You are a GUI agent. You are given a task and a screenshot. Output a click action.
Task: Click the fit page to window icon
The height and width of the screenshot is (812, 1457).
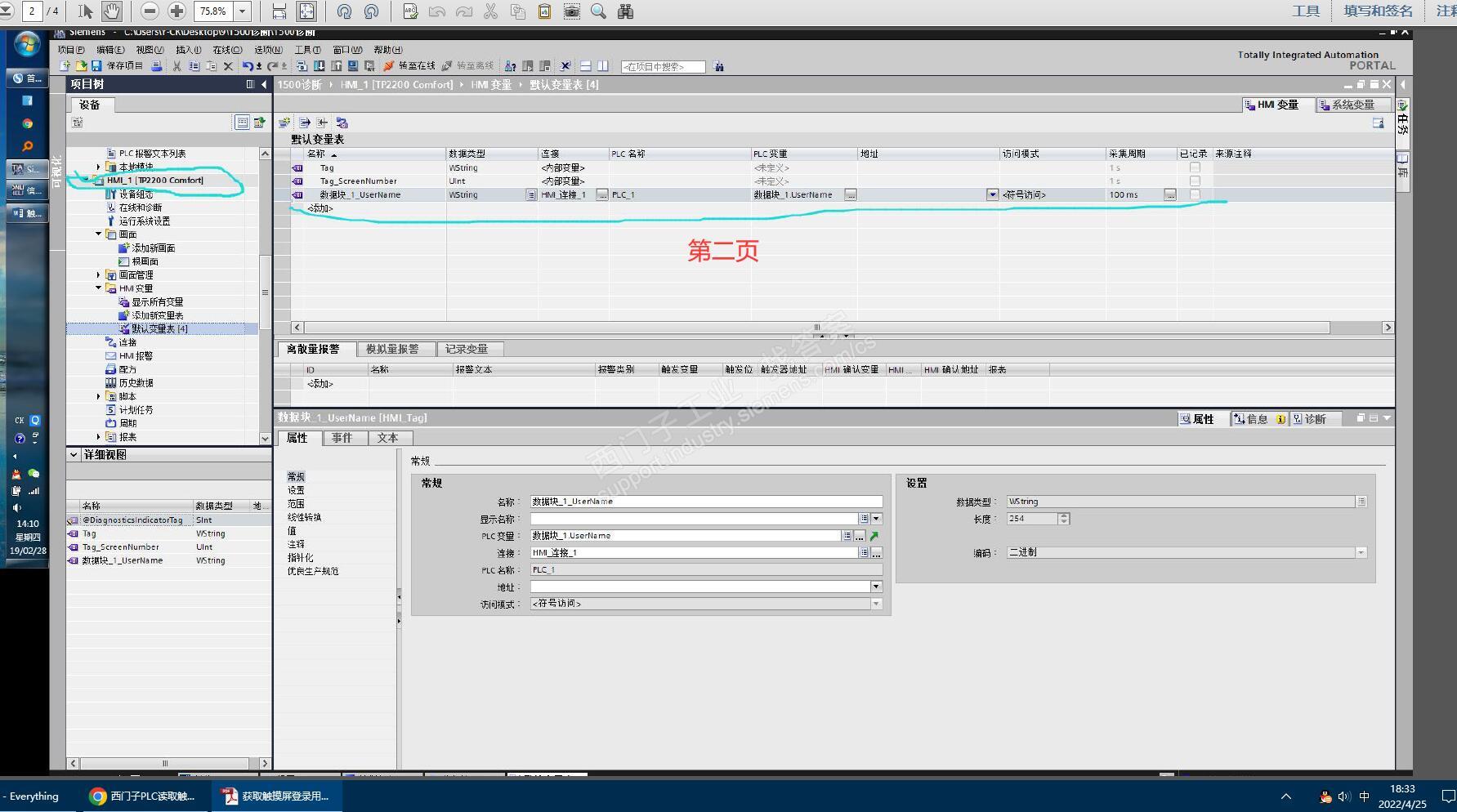tap(306, 11)
